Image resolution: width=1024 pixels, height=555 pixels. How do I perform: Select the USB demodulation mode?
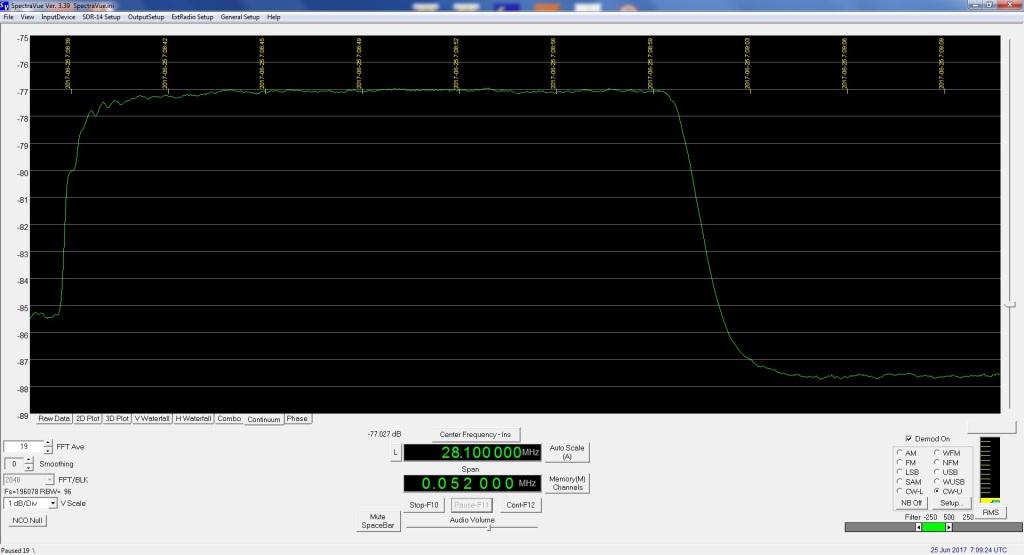(937, 472)
